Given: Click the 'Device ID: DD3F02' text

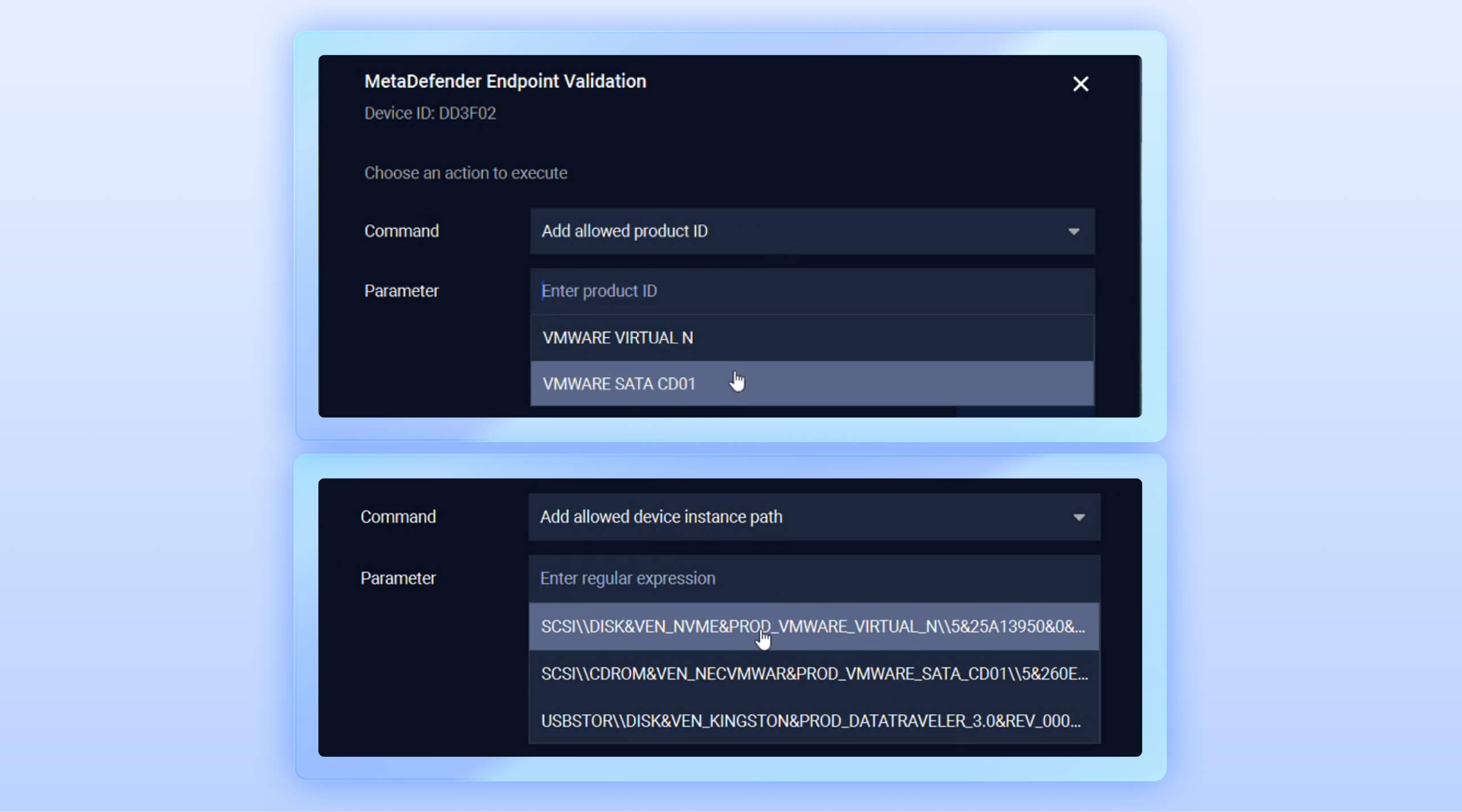Looking at the screenshot, I should click(430, 113).
